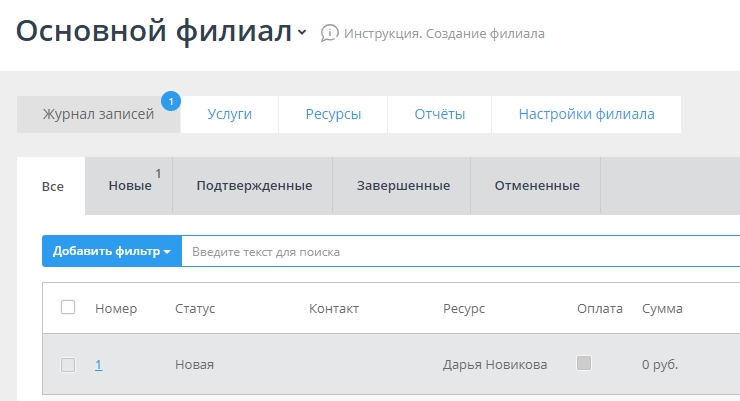This screenshot has height=401, width=740.
Task: Switch to the Услуги tab
Action: pyautogui.click(x=229, y=114)
